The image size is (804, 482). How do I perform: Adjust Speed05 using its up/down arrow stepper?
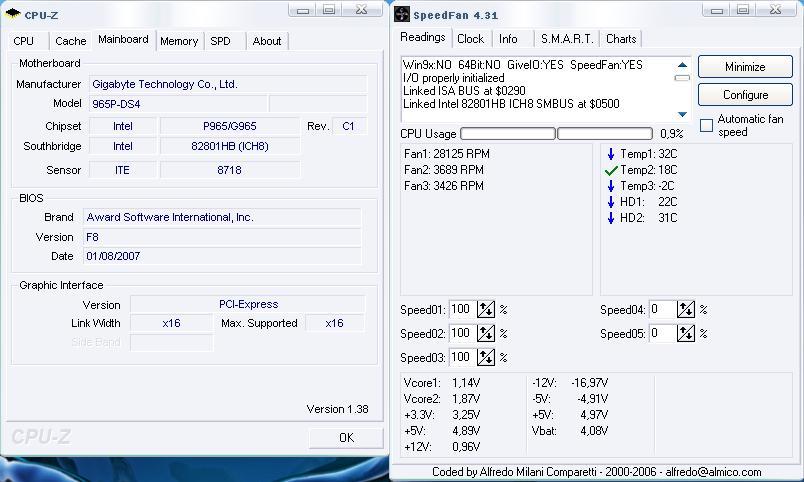tap(686, 333)
